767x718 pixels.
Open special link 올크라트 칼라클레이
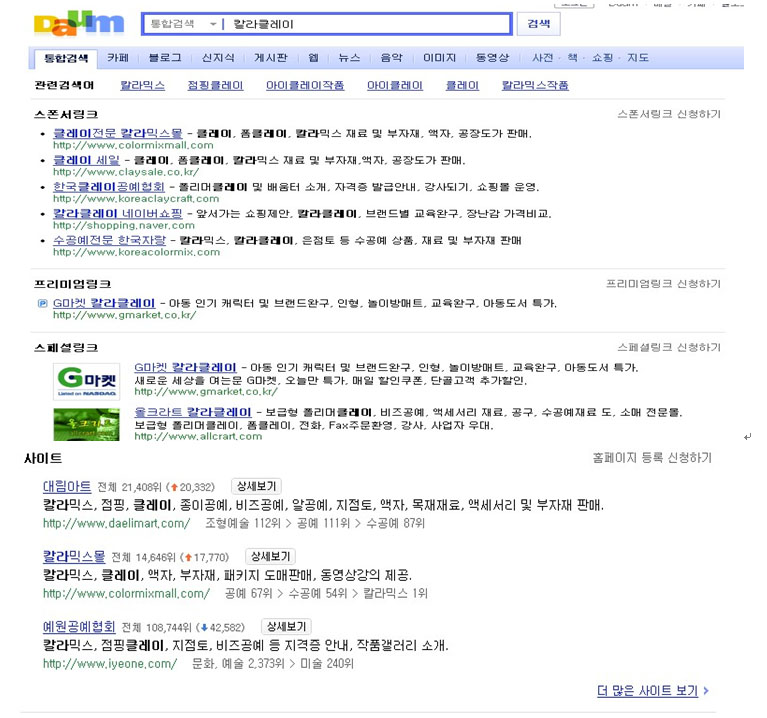click(193, 412)
